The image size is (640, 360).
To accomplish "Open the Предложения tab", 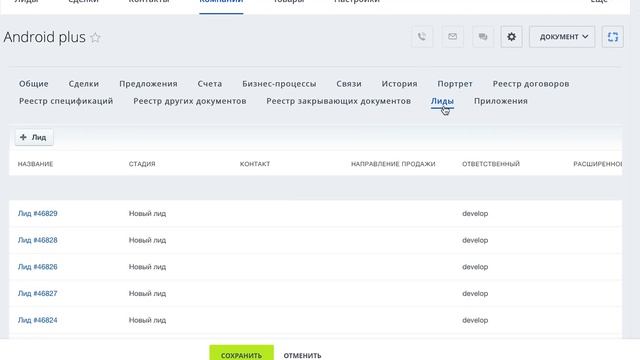I will click(148, 84).
